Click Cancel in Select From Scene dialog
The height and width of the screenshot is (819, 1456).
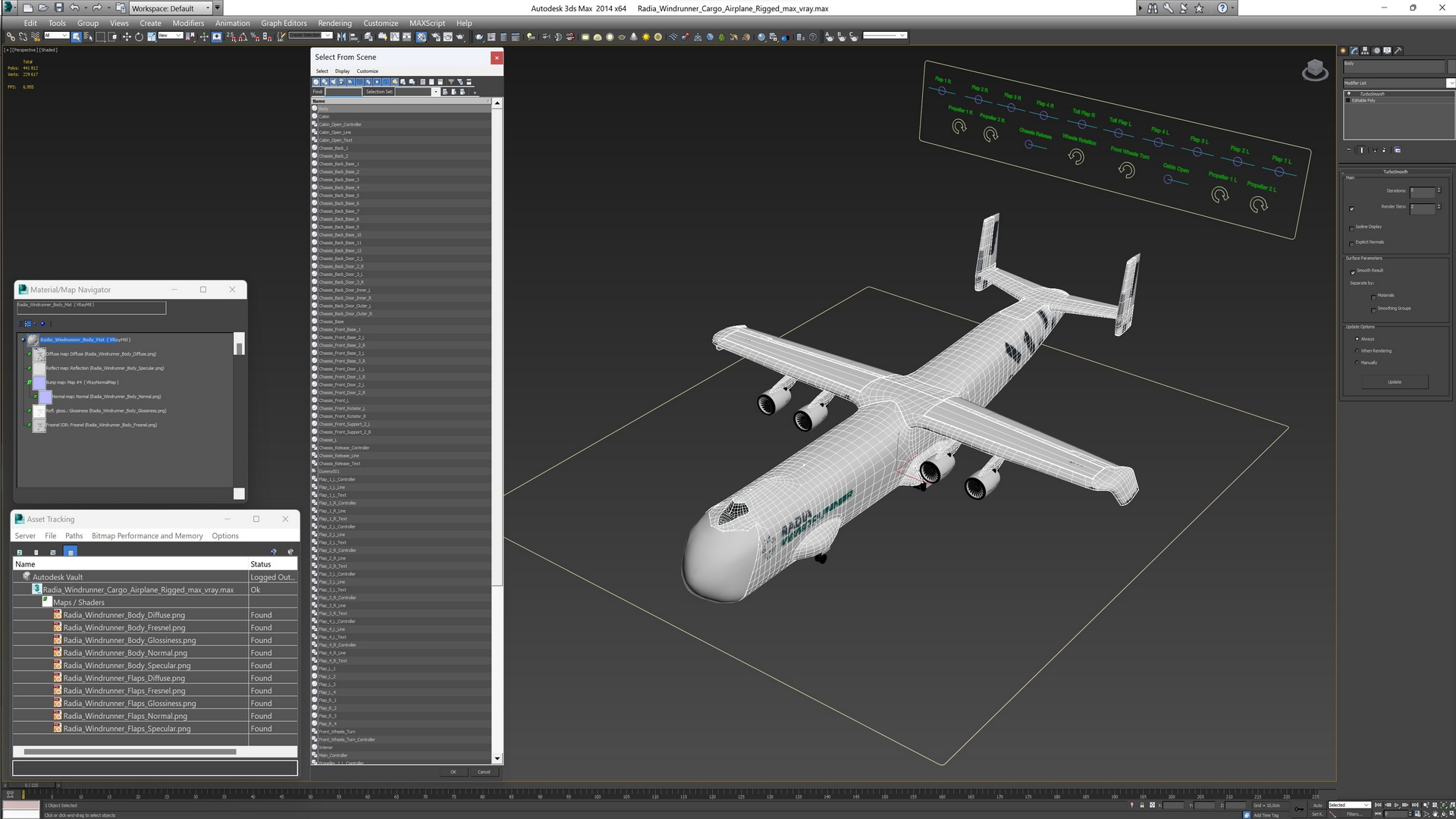point(484,772)
